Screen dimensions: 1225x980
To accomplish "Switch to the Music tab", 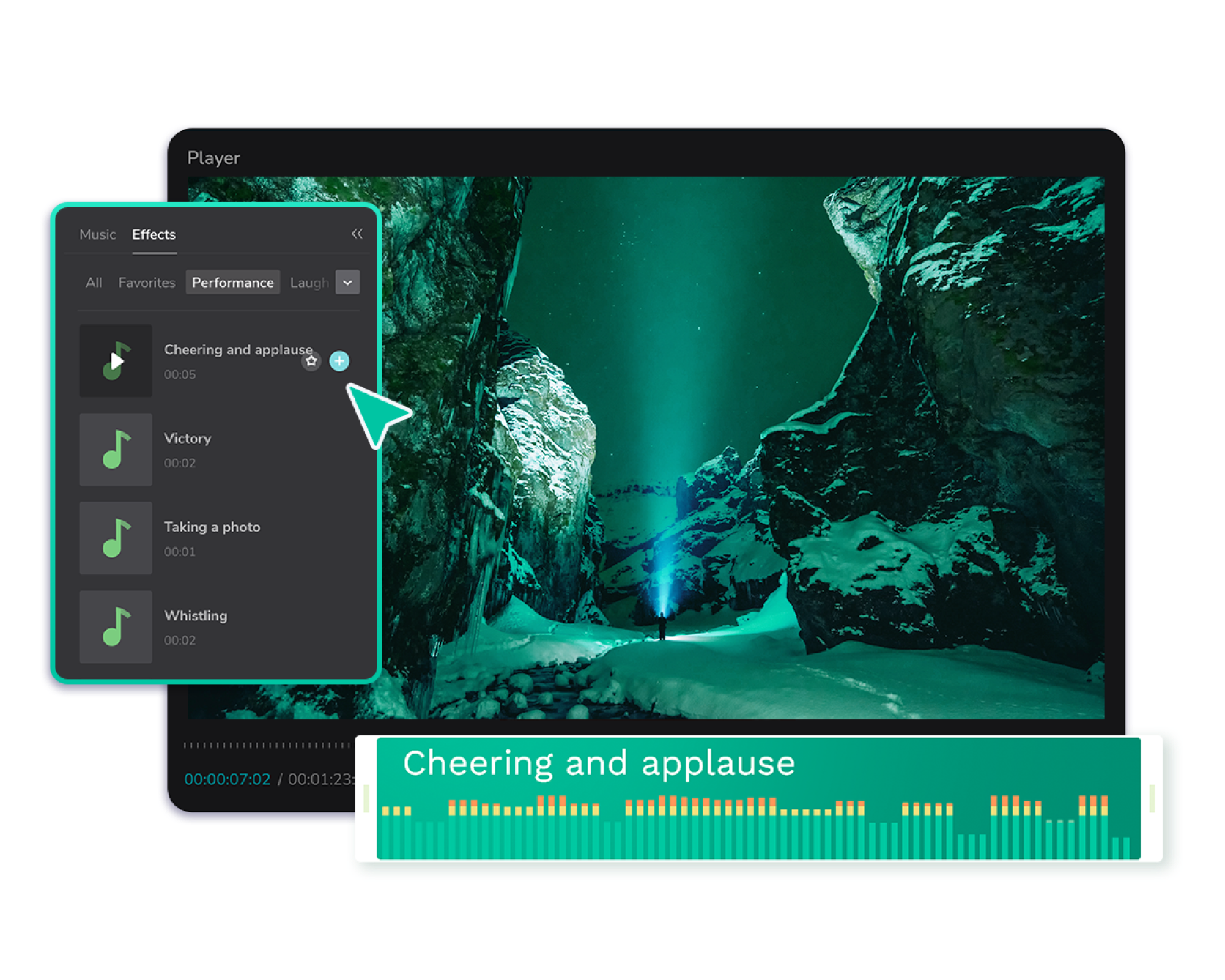I will 97,234.
